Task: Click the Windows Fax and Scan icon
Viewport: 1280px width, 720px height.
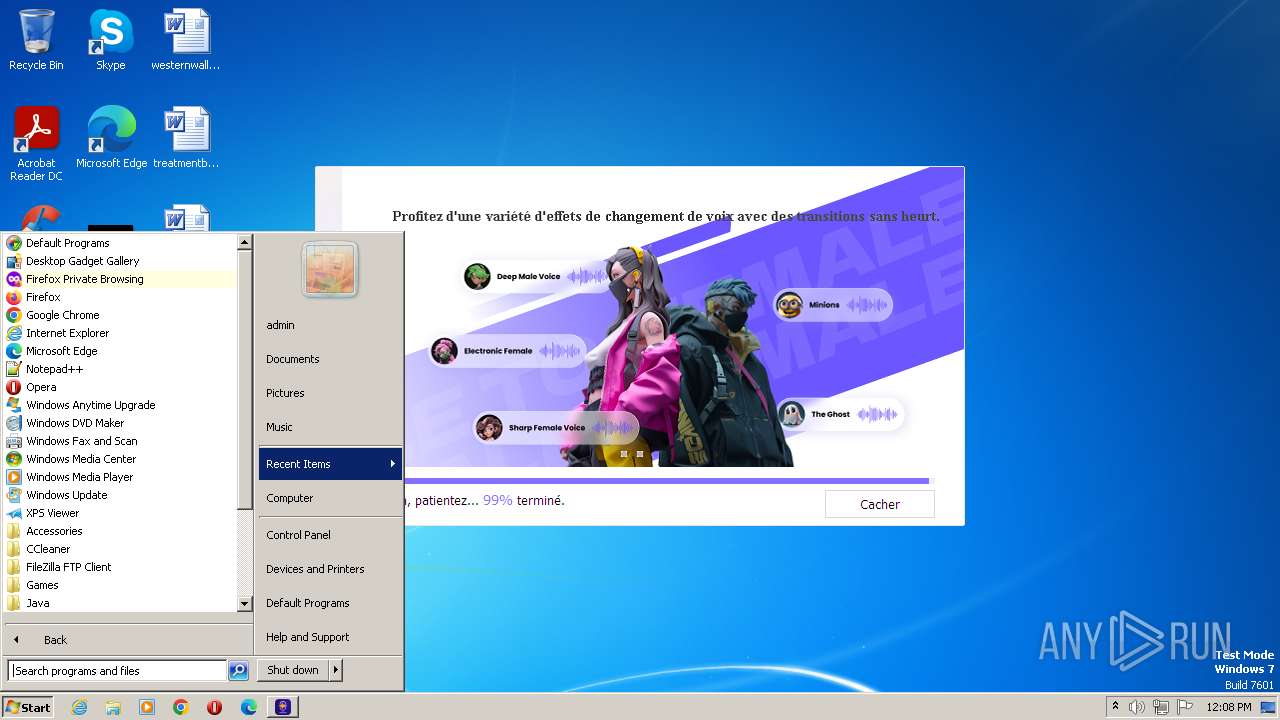Action: [x=14, y=441]
